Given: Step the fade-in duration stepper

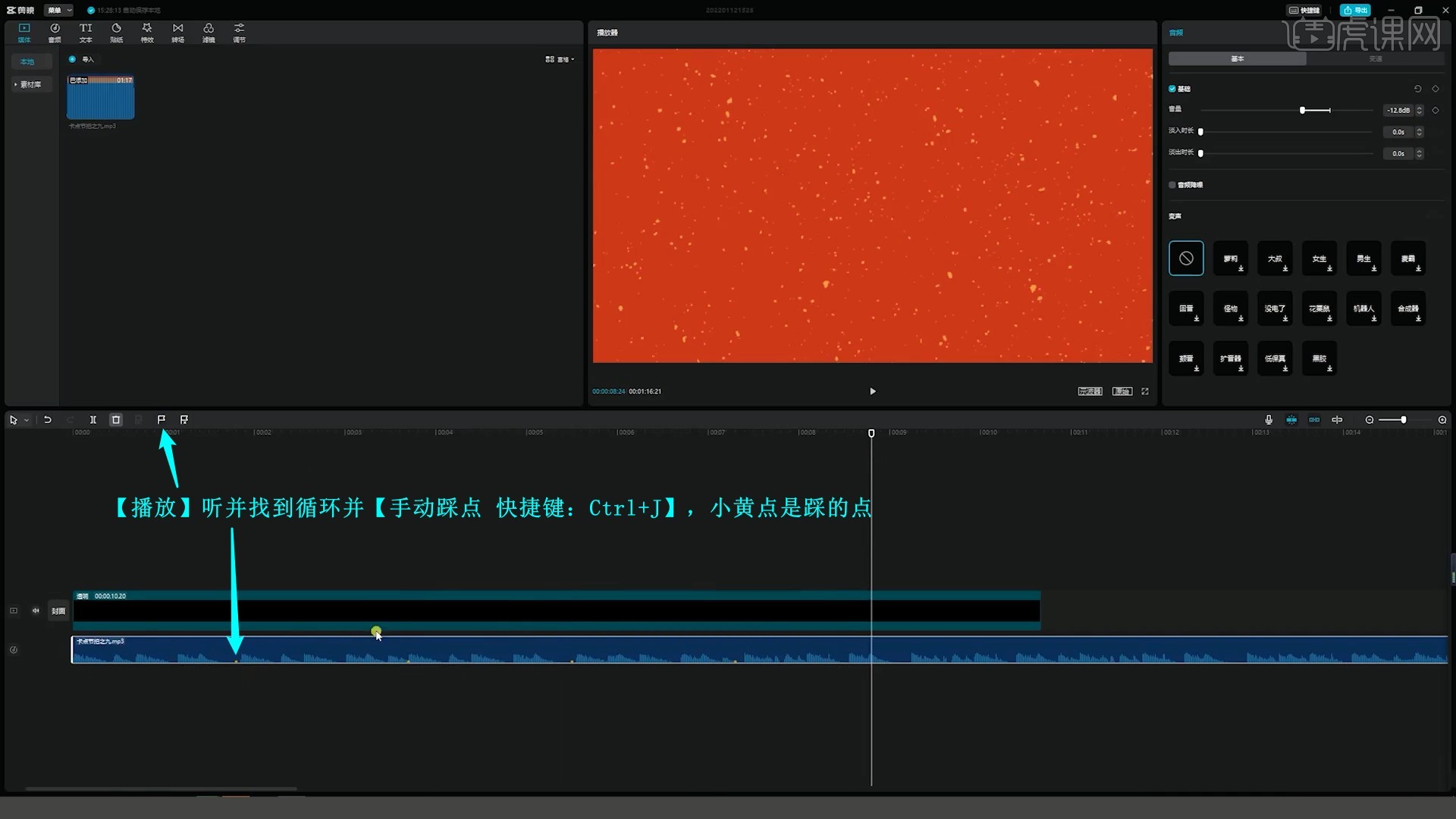Looking at the screenshot, I should click(x=1420, y=132).
